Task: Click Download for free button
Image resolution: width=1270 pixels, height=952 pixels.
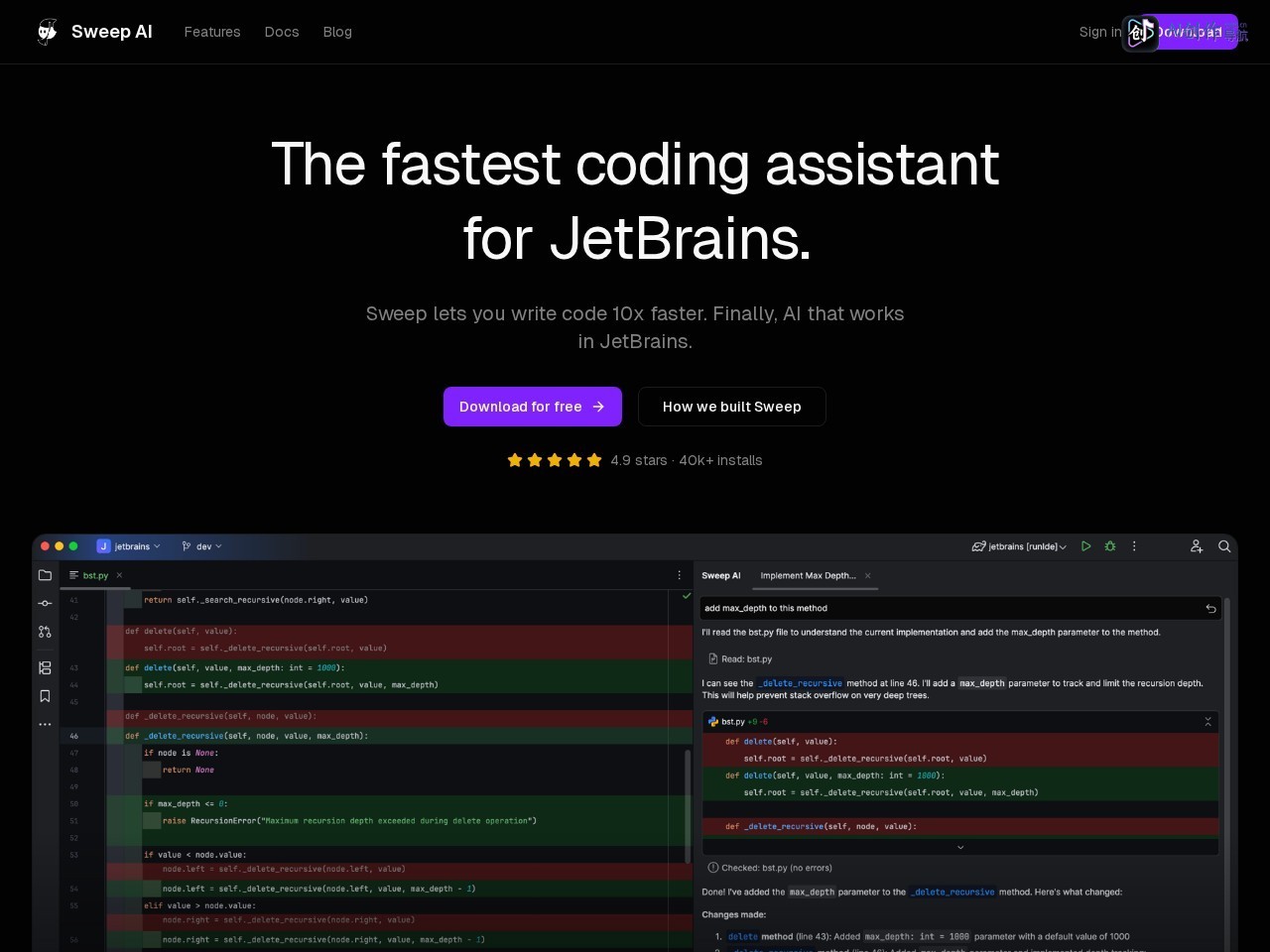Action: pos(533,407)
